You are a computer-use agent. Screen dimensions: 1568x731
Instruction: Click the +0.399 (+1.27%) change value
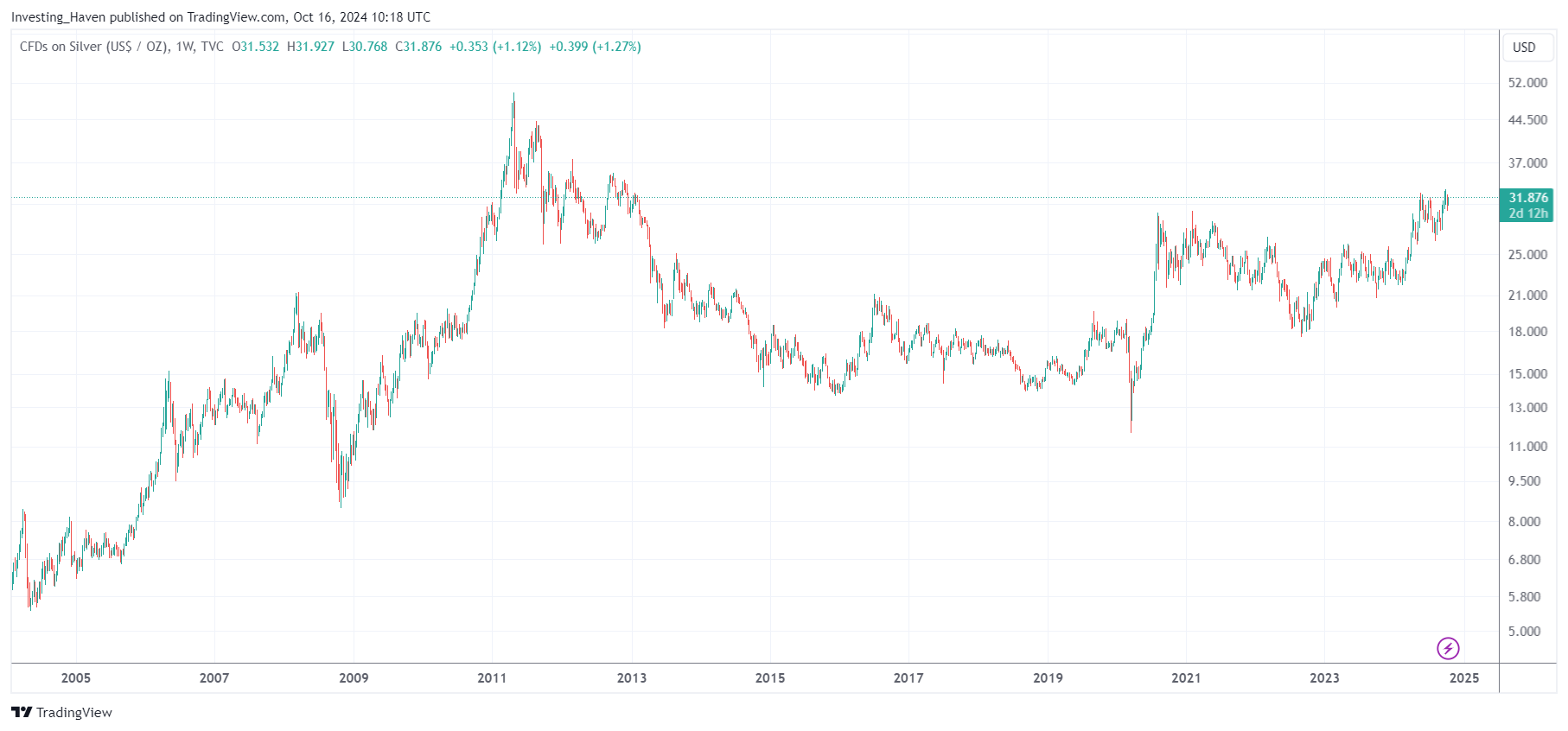click(x=595, y=47)
